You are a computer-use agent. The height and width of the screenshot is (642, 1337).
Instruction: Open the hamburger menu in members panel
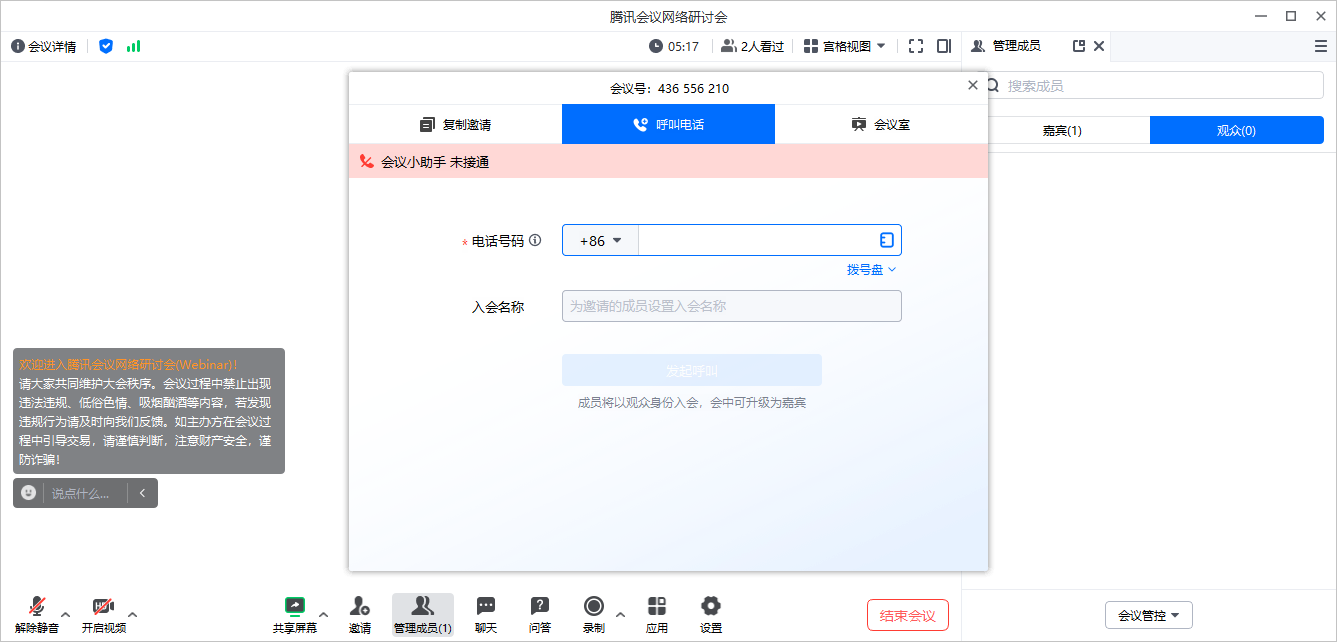(1321, 46)
